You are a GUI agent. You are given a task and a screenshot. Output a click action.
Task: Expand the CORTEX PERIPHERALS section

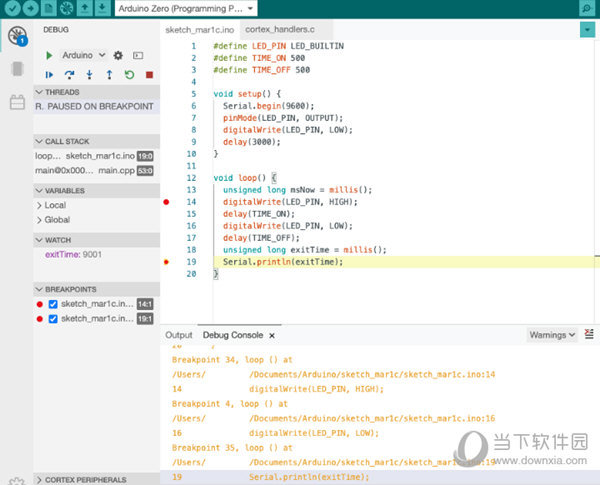(x=96, y=480)
